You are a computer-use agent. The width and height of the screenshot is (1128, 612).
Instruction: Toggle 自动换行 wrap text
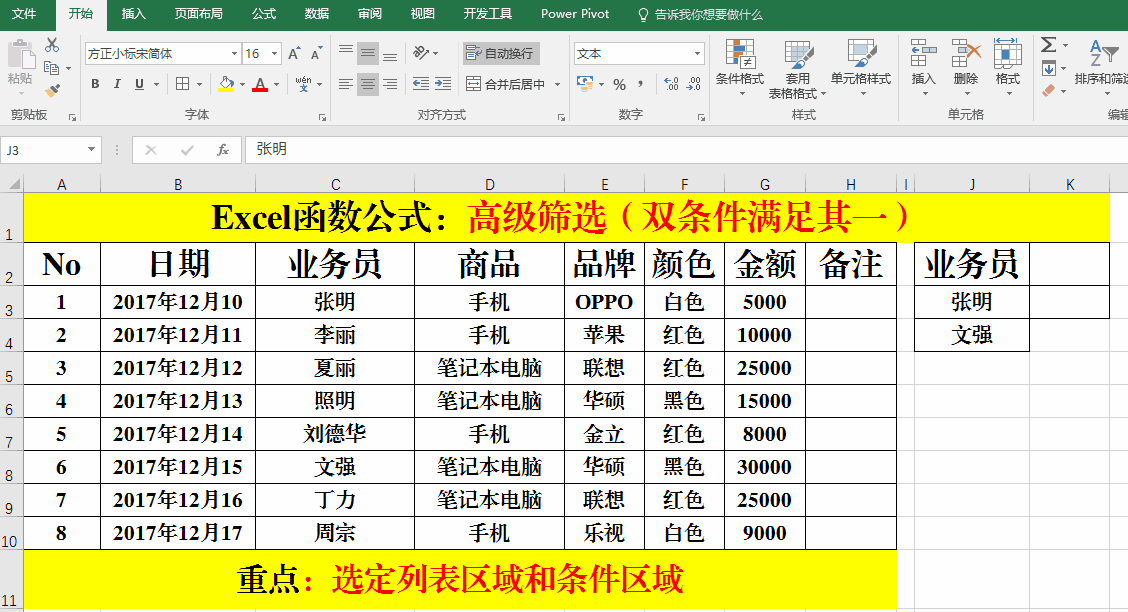coord(501,53)
